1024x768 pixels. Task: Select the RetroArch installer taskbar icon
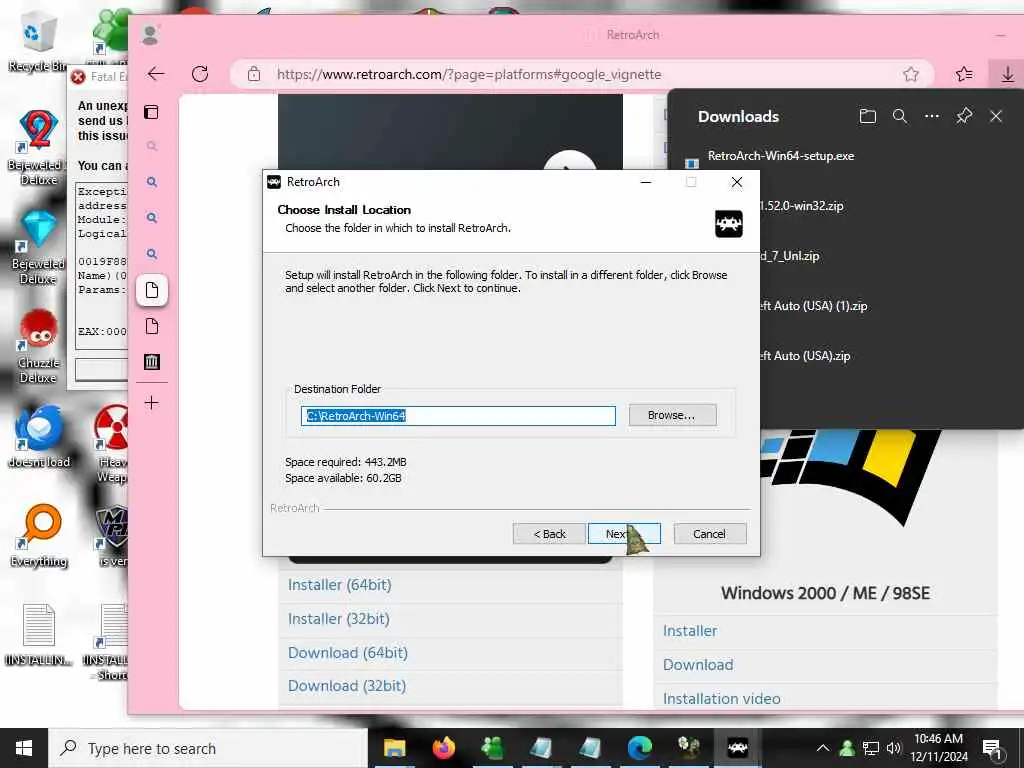(738, 748)
